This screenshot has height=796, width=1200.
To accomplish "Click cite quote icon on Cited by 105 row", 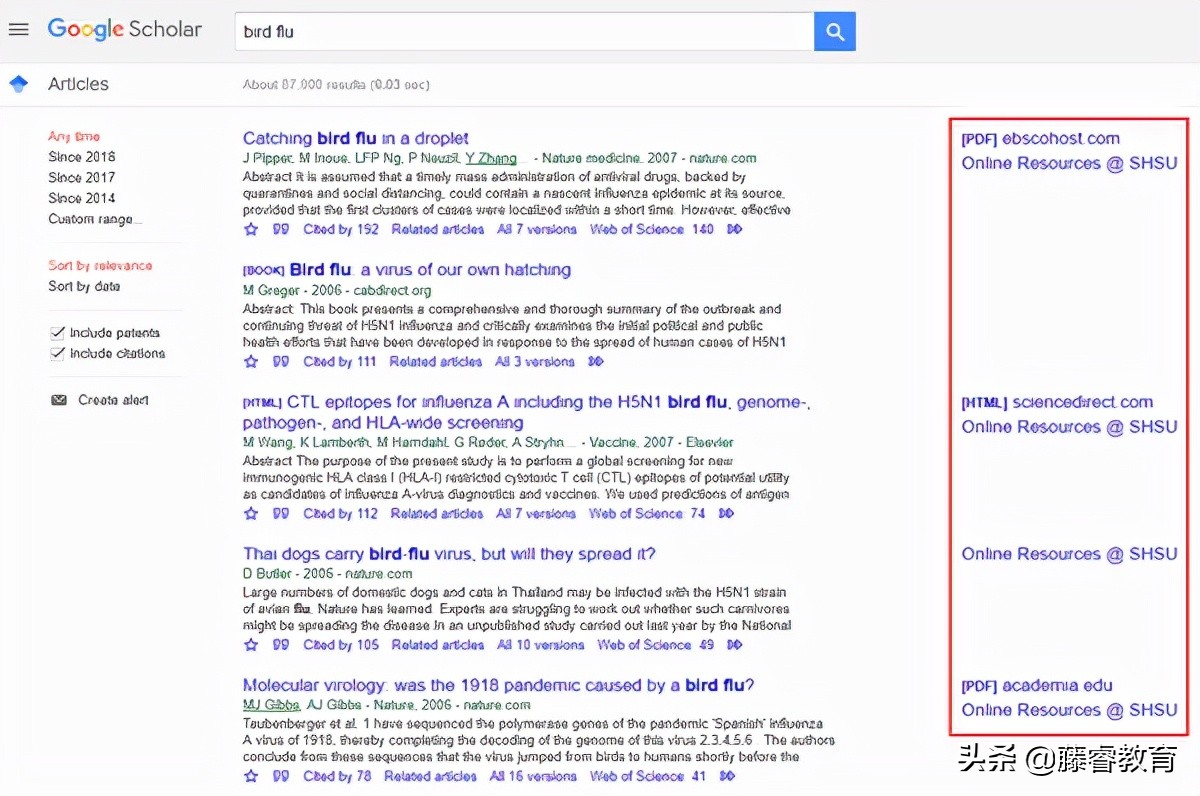I will tap(281, 645).
